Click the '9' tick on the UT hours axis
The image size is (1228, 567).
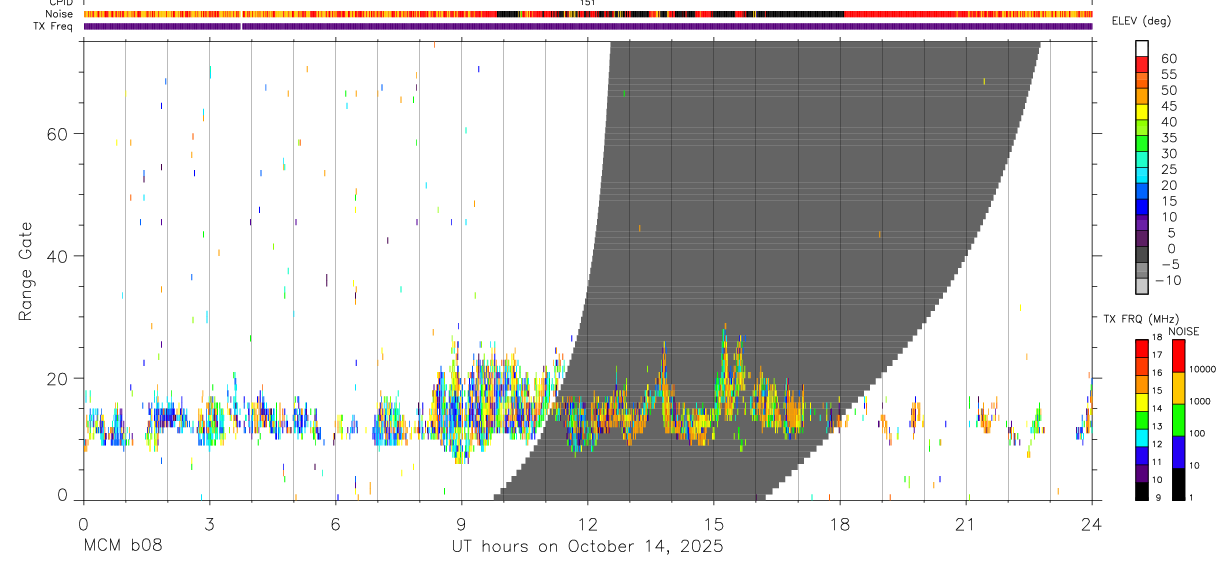coord(461,523)
